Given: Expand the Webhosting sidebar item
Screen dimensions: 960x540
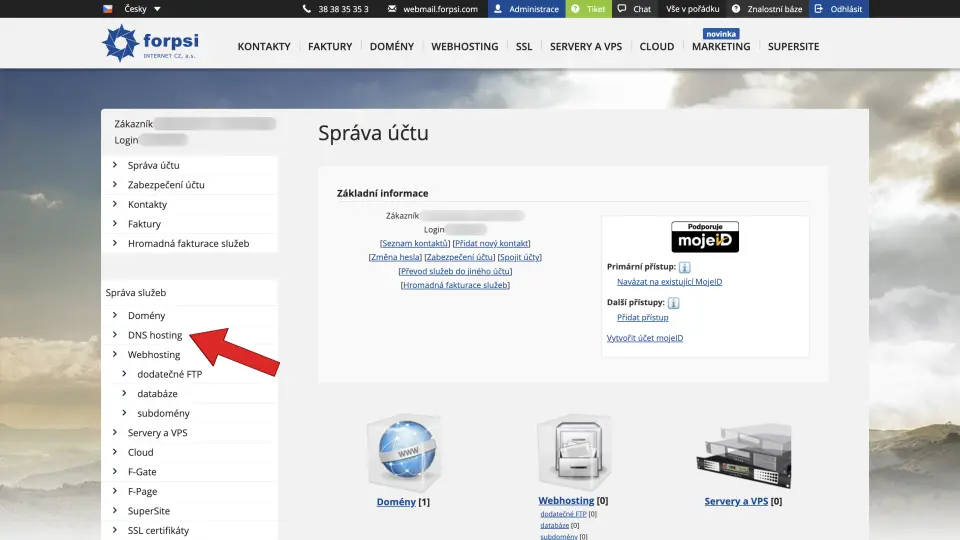Looking at the screenshot, I should [153, 355].
